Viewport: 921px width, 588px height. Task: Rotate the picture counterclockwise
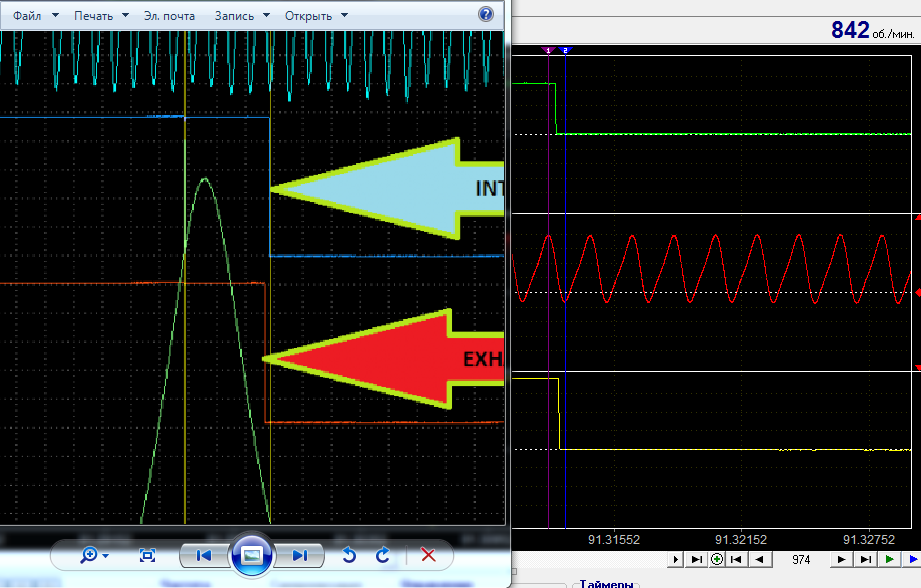point(349,555)
